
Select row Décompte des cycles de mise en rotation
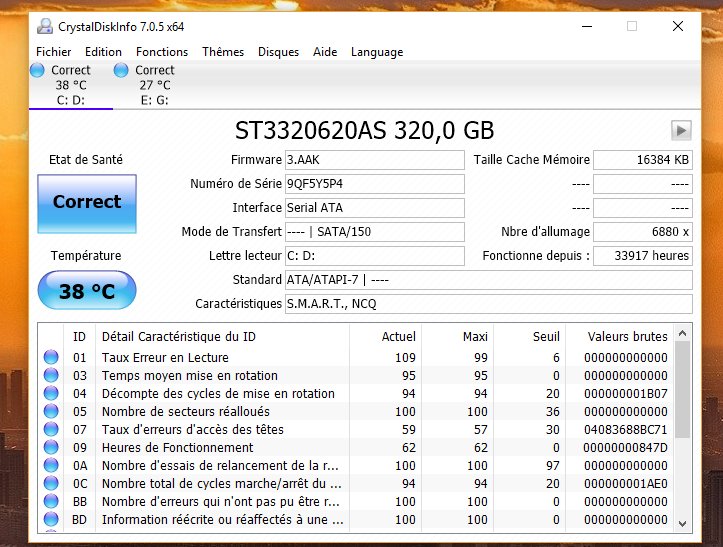click(x=356, y=393)
